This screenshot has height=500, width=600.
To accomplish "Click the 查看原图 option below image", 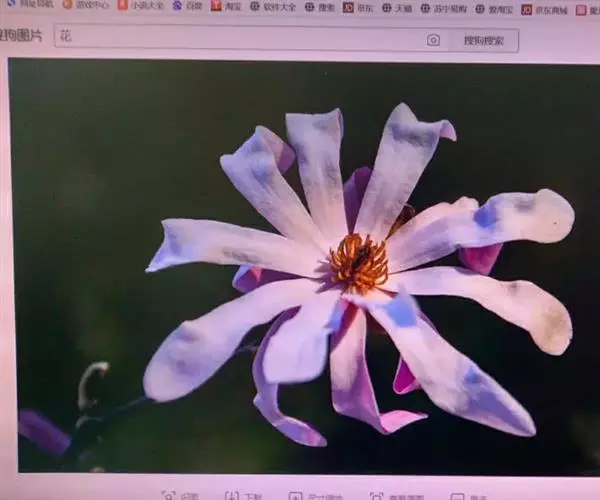I will pyautogui.click(x=397, y=496).
